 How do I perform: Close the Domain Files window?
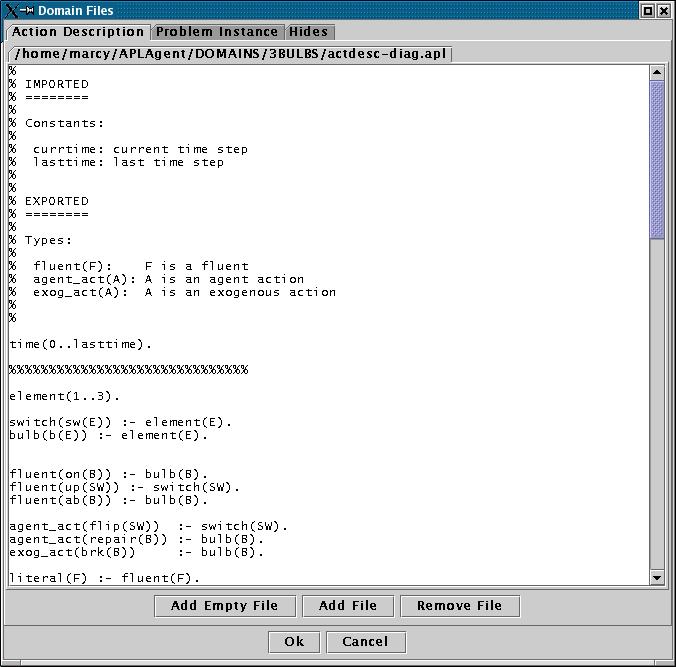click(x=664, y=11)
